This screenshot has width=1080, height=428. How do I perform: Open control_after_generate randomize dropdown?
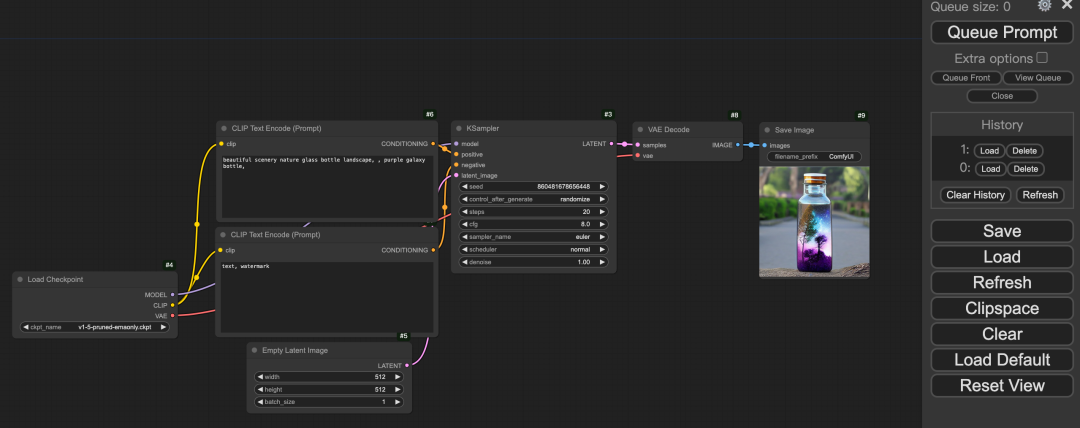(534, 199)
